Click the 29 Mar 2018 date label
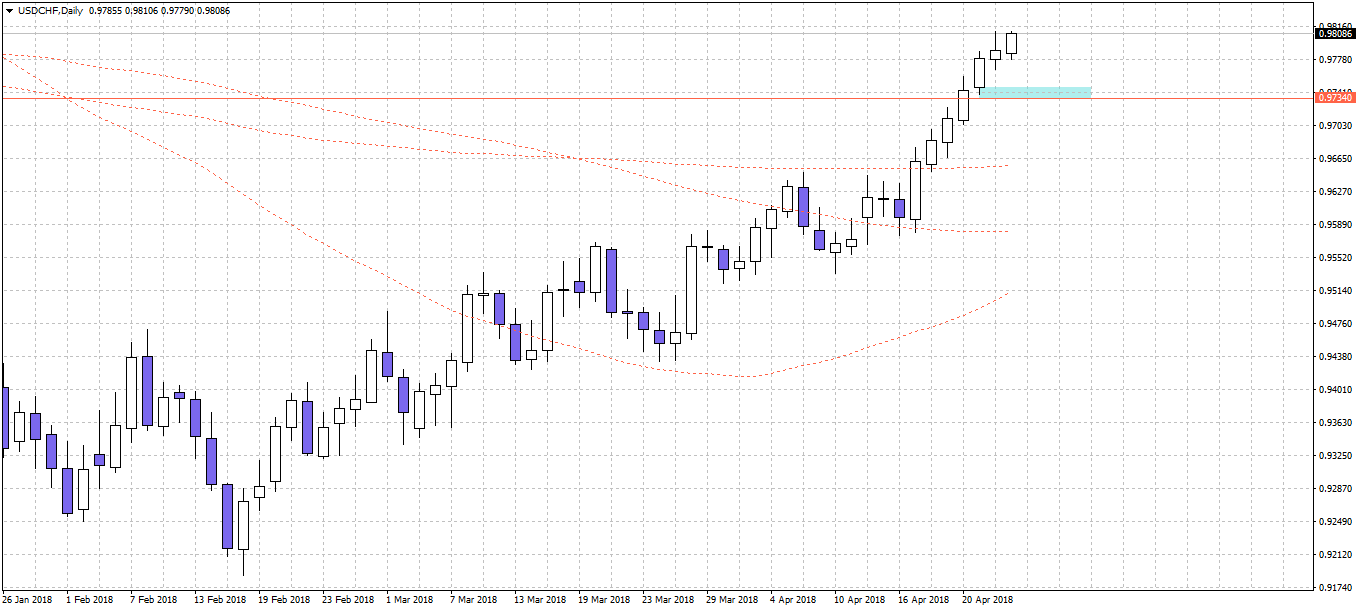 coord(732,600)
